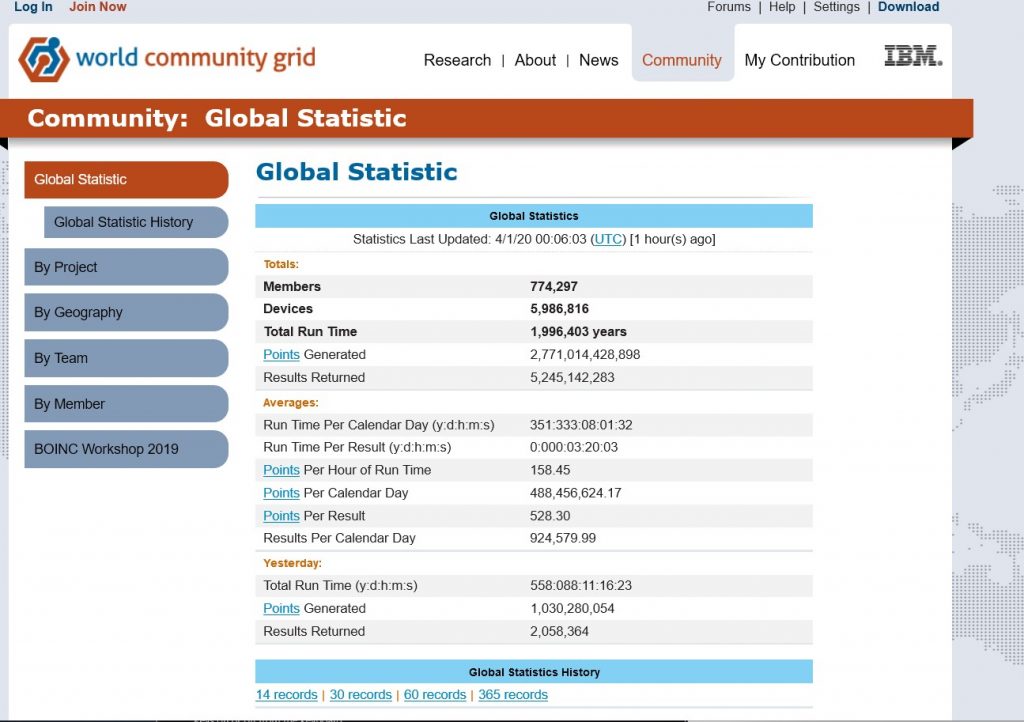This screenshot has height=722, width=1024.
Task: Open By Project sidebar item
Action: (x=126, y=267)
